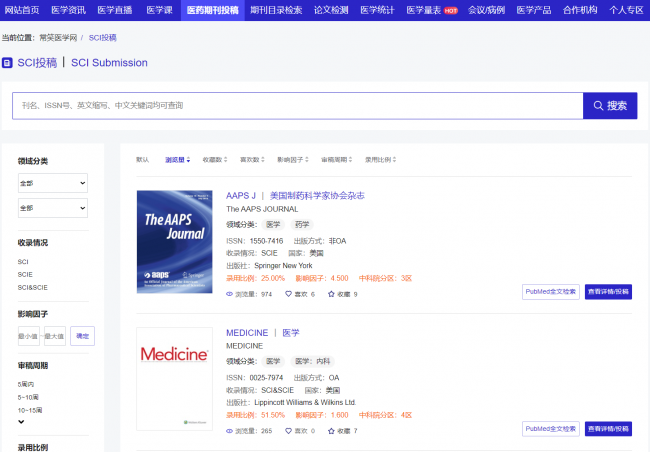650x452 pixels.
Task: Filter review cycle by 5~10周
Action: [28, 397]
